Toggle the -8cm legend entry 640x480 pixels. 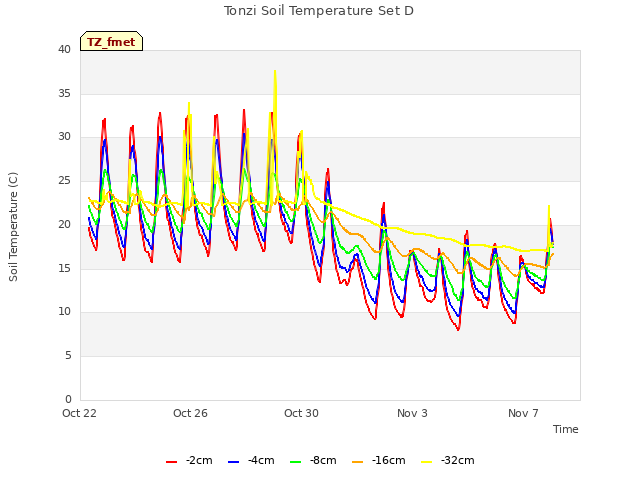(313, 460)
